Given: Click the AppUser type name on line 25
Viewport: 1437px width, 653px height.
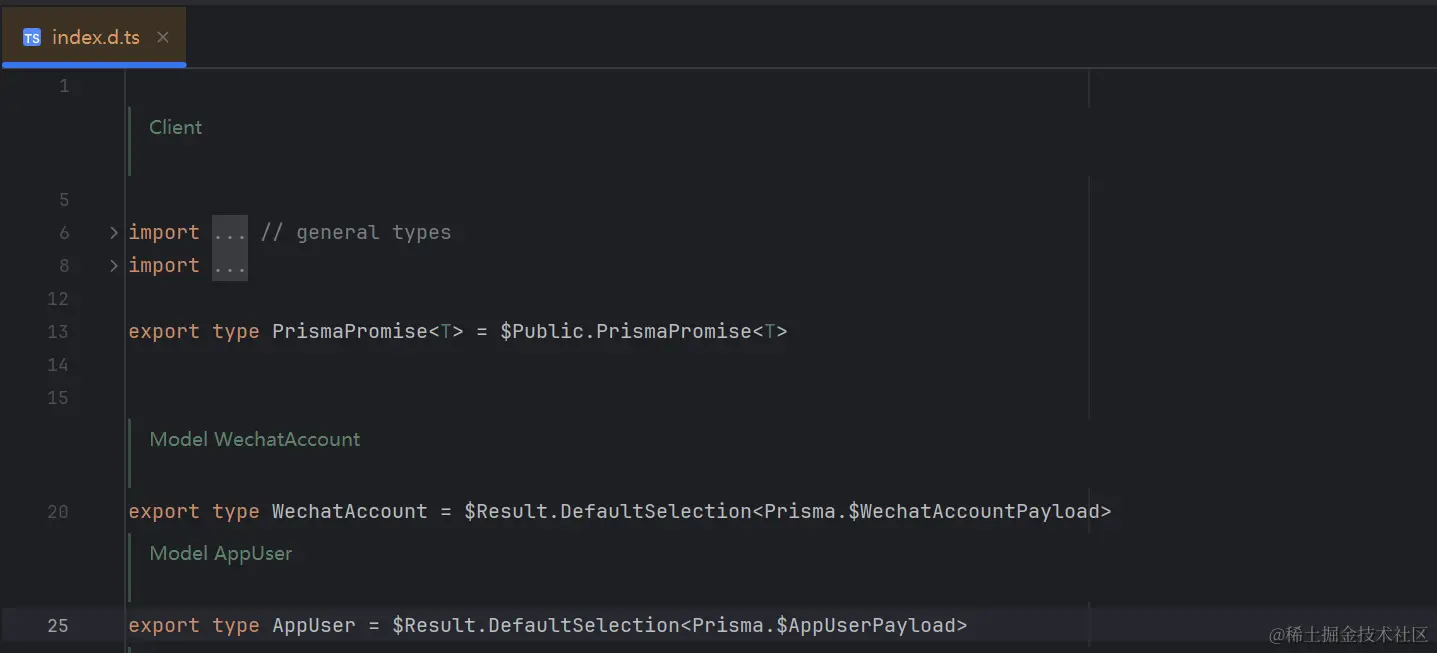Looking at the screenshot, I should (x=313, y=626).
